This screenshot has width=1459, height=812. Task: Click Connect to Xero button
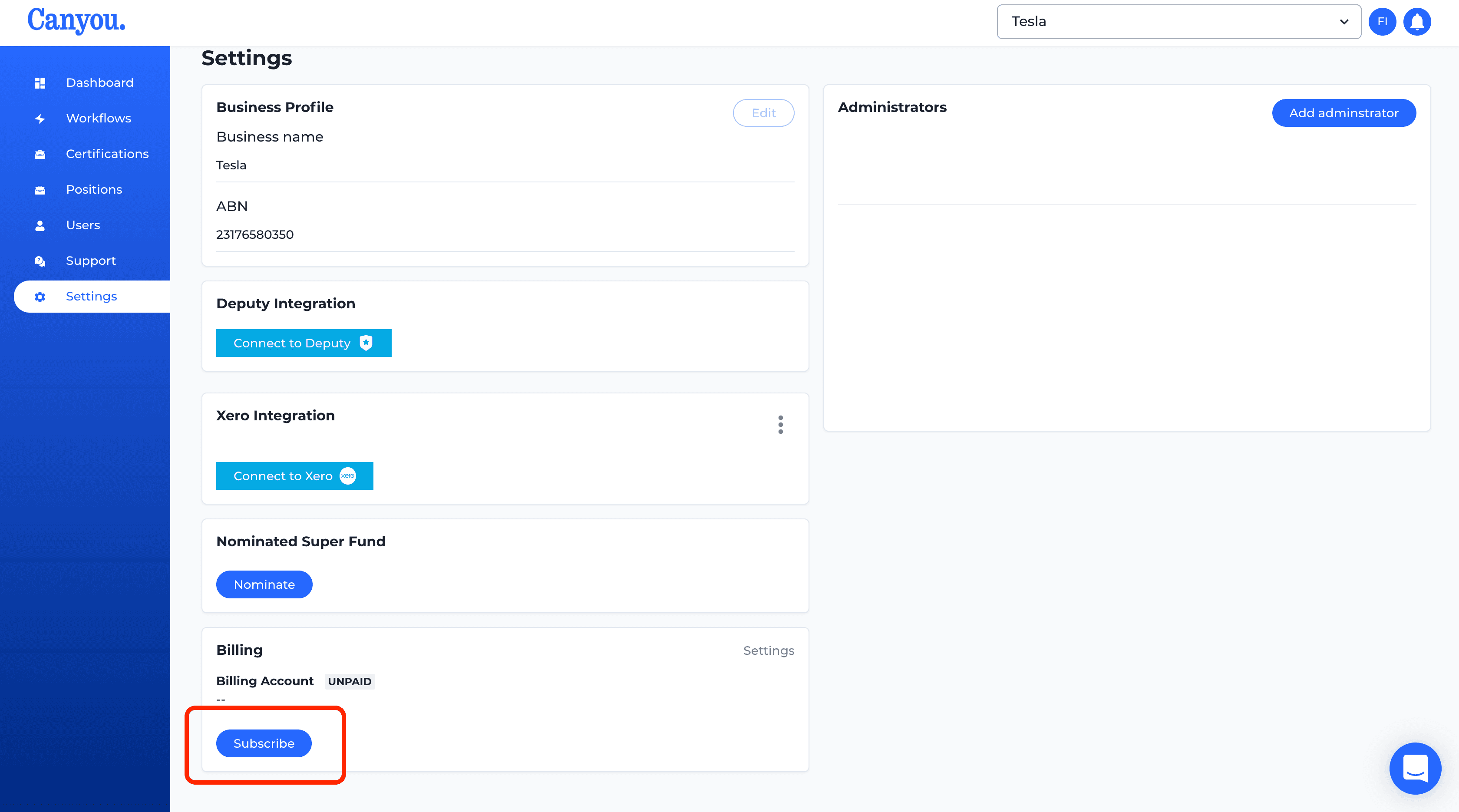[294, 475]
